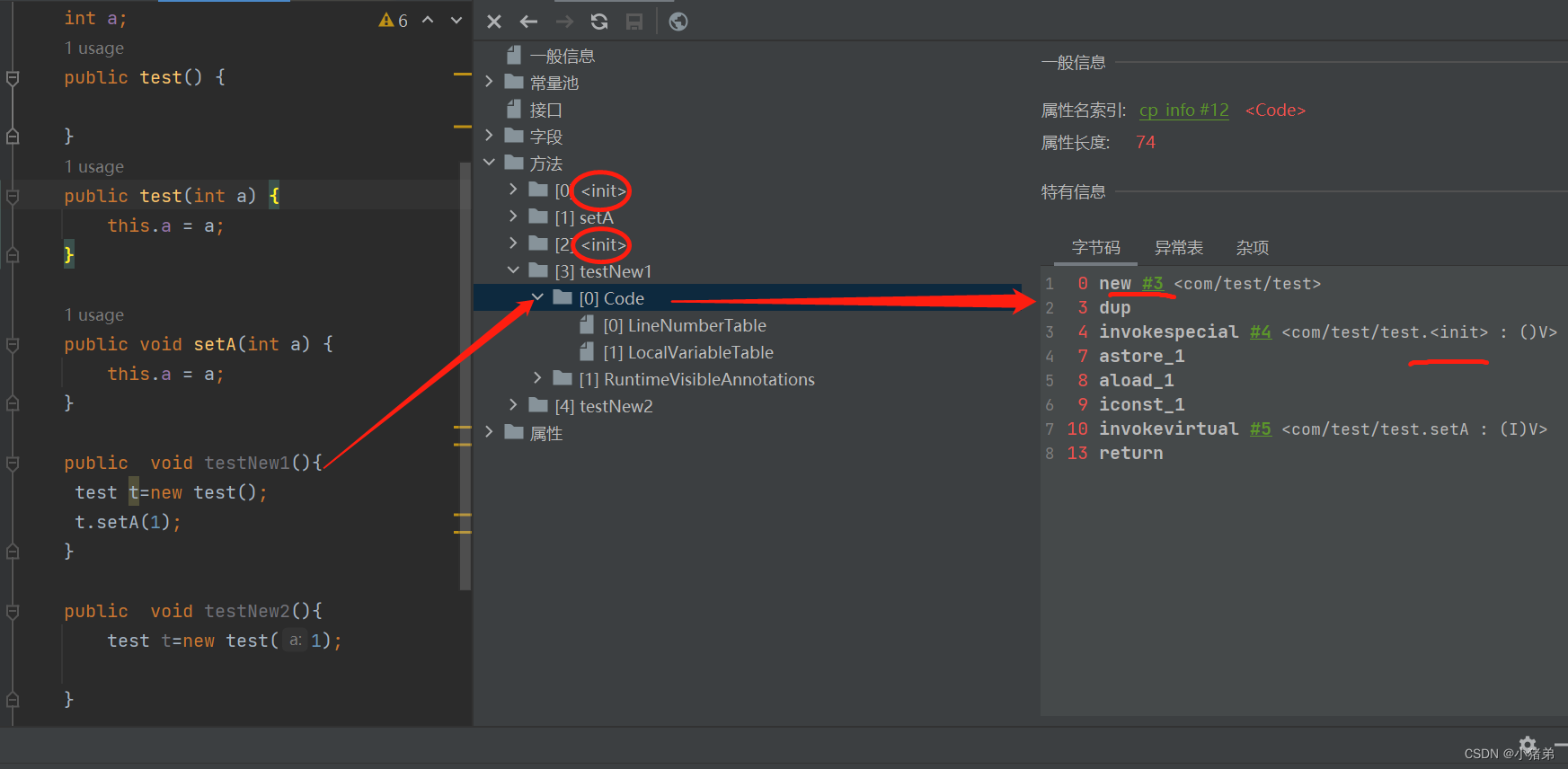Collapse the [0] Code node
Screen dimensions: 1568x769
pyautogui.click(x=537, y=297)
